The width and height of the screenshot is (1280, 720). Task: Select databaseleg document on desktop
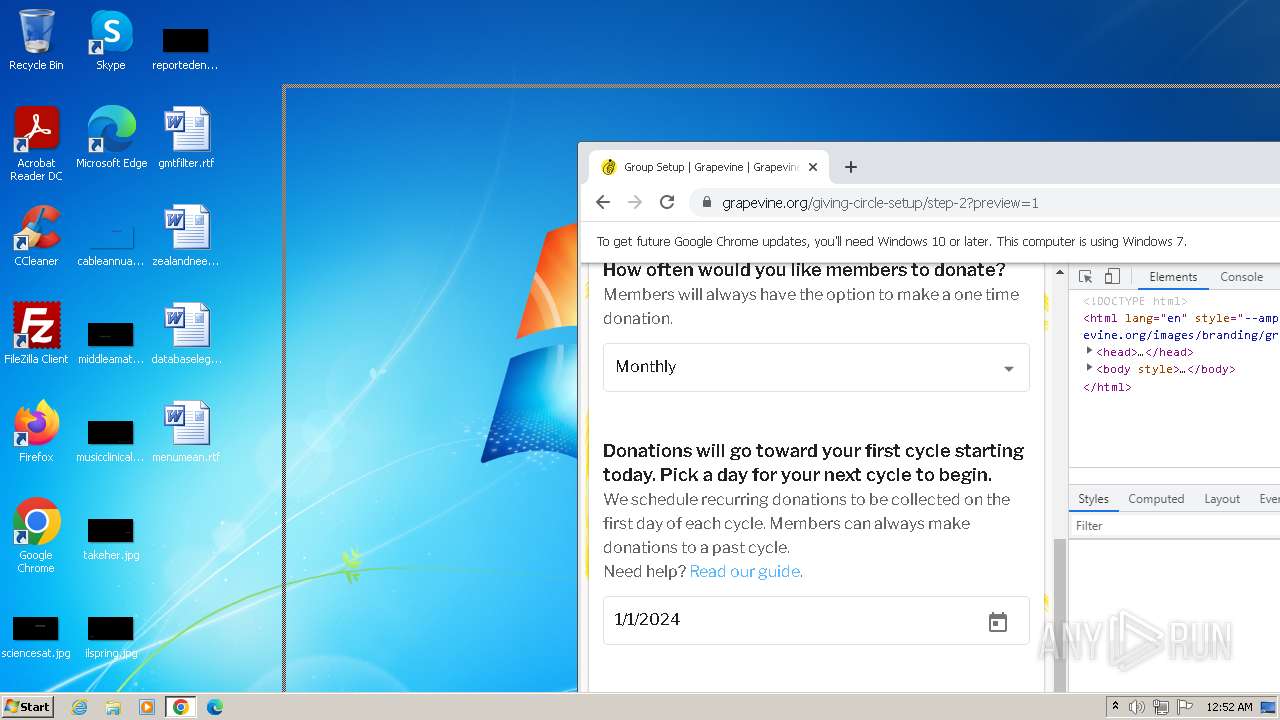pyautogui.click(x=186, y=334)
